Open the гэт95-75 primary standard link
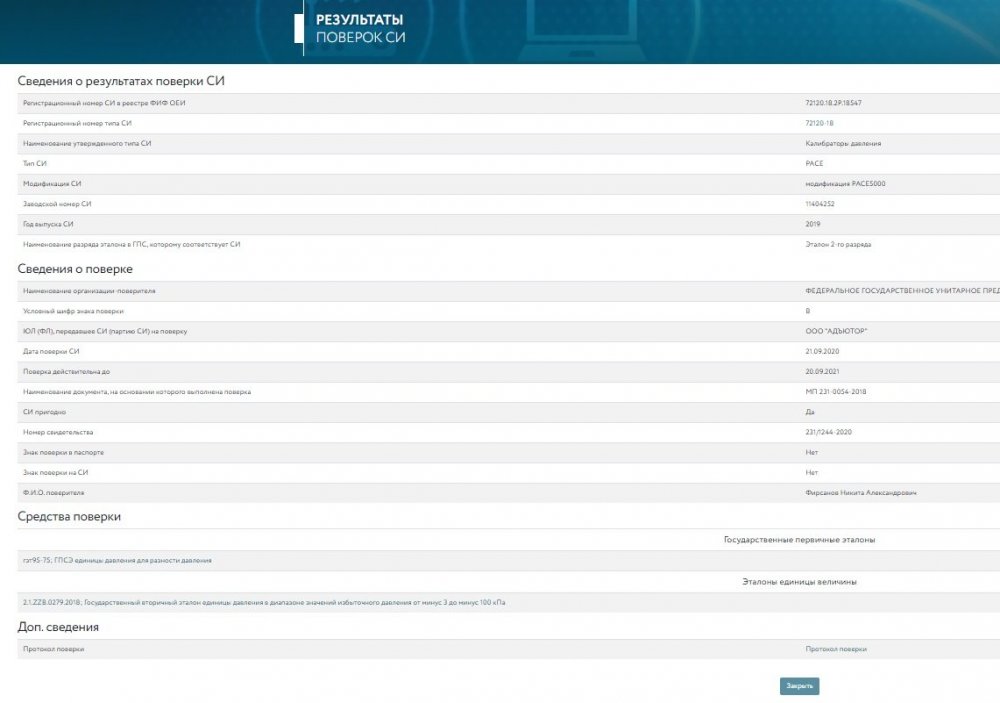This screenshot has width=1000, height=703. coord(117,561)
